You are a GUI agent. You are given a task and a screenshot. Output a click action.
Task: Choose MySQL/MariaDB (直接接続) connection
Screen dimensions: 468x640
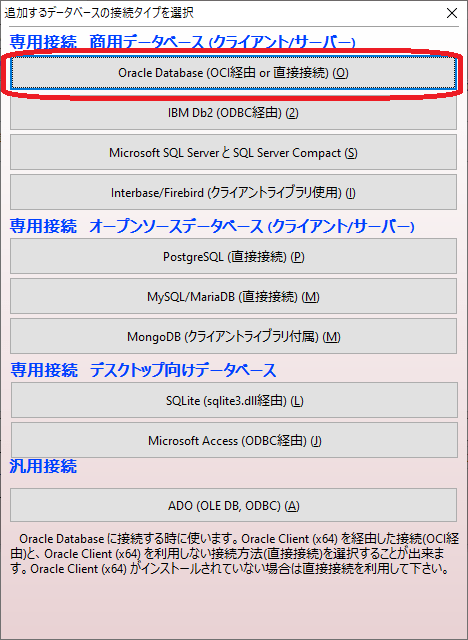233,296
